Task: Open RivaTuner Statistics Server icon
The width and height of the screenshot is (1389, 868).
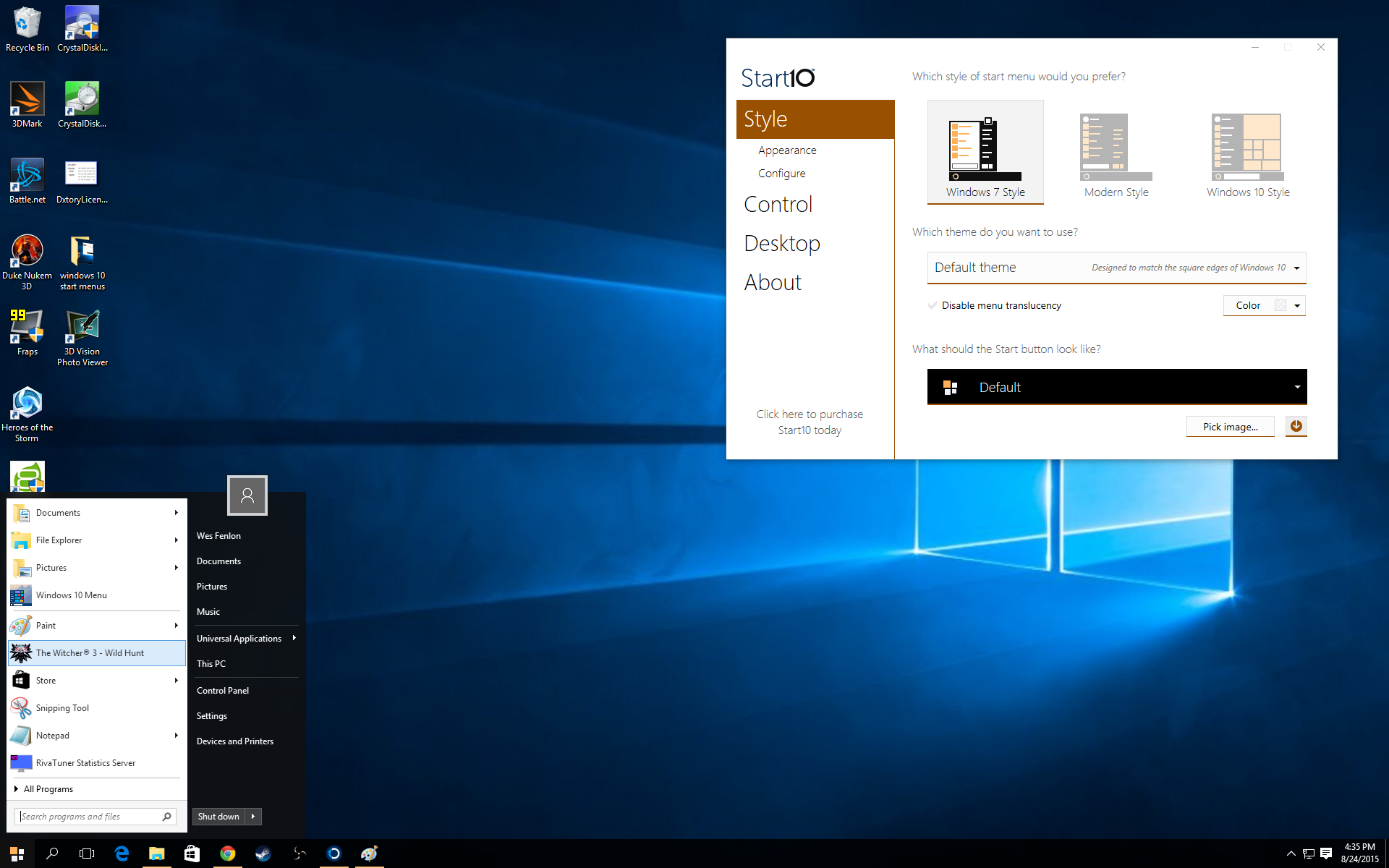Action: 20,763
